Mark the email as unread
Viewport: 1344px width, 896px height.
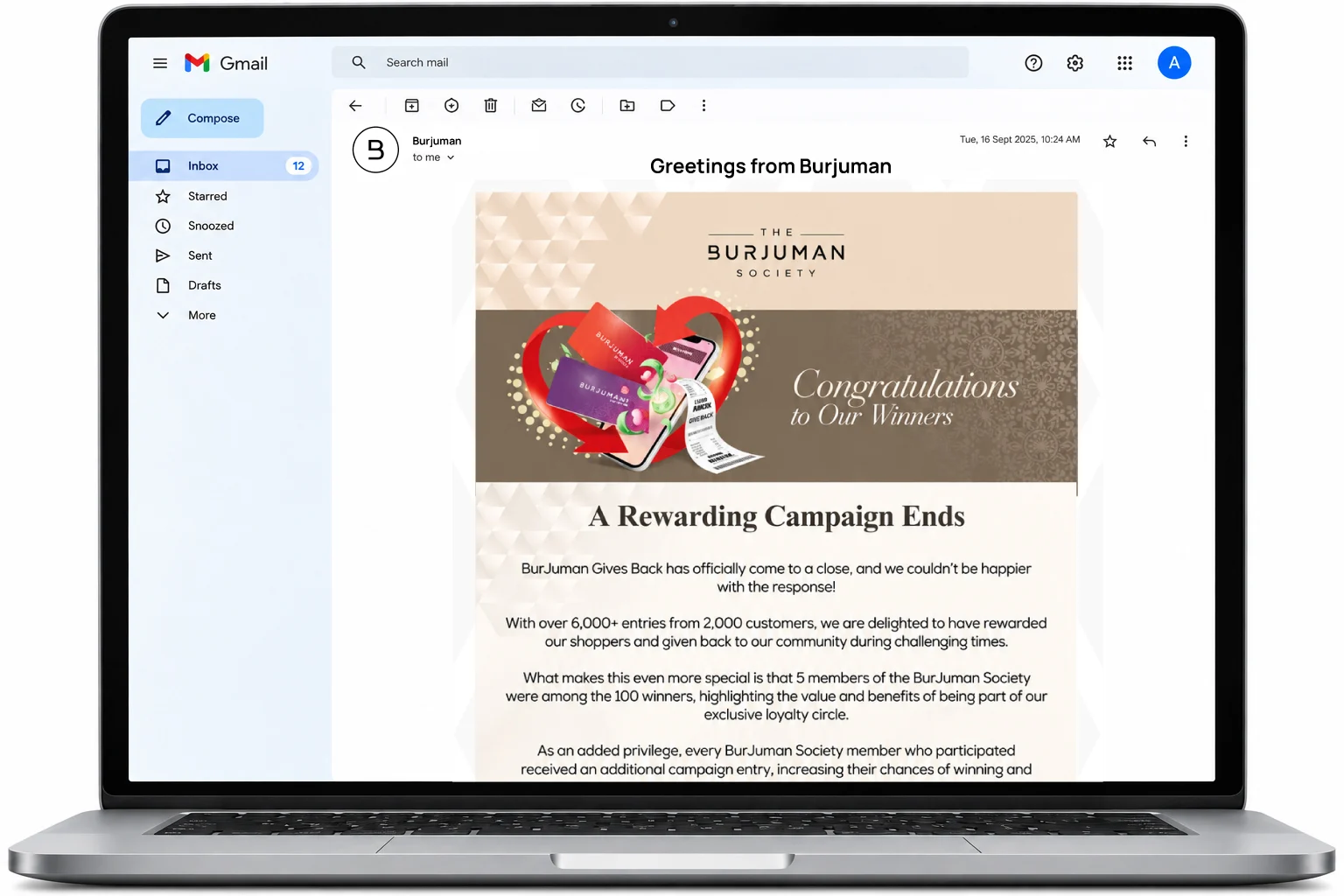[539, 106]
